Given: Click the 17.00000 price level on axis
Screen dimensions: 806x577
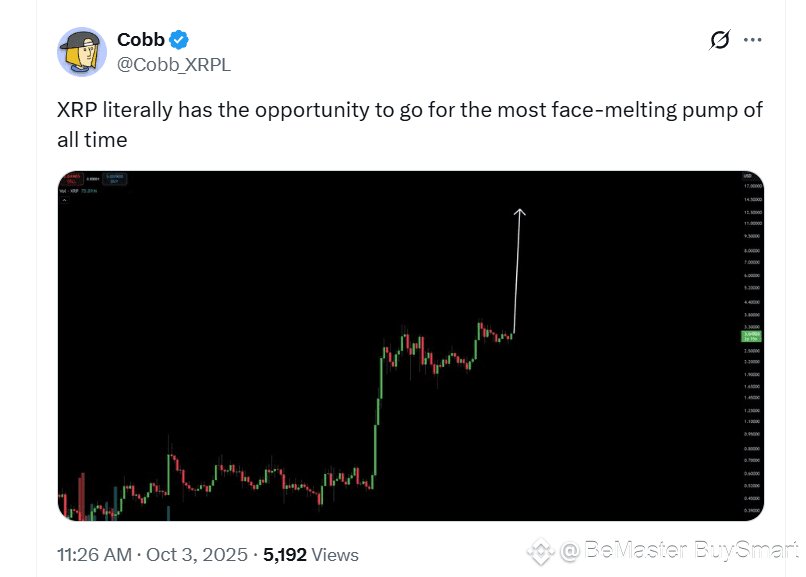Looking at the screenshot, I should [x=753, y=186].
